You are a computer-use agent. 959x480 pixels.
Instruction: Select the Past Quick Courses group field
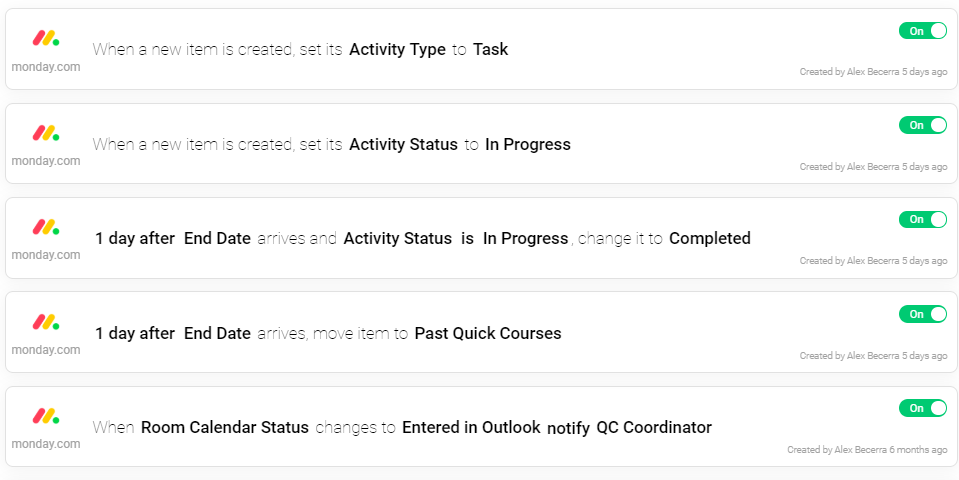(x=488, y=333)
